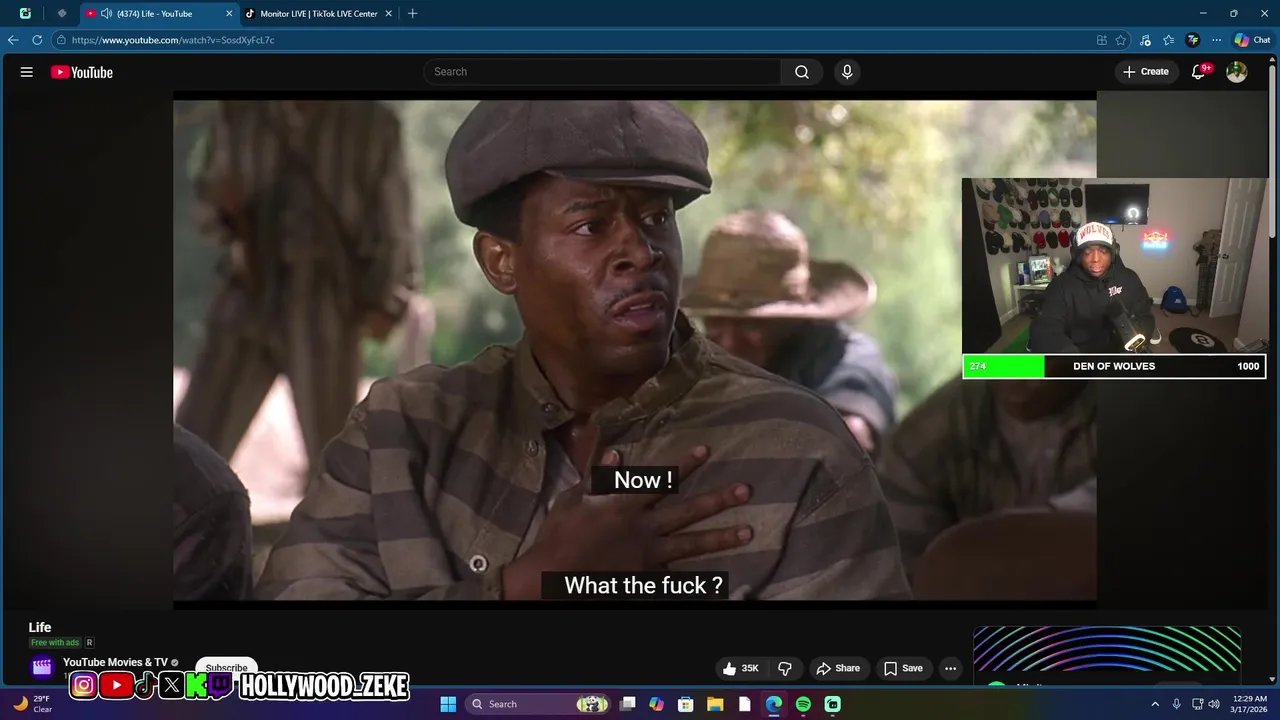1280x720 pixels.
Task: Open browser profile avatar in toolbar
Action: 1192,40
